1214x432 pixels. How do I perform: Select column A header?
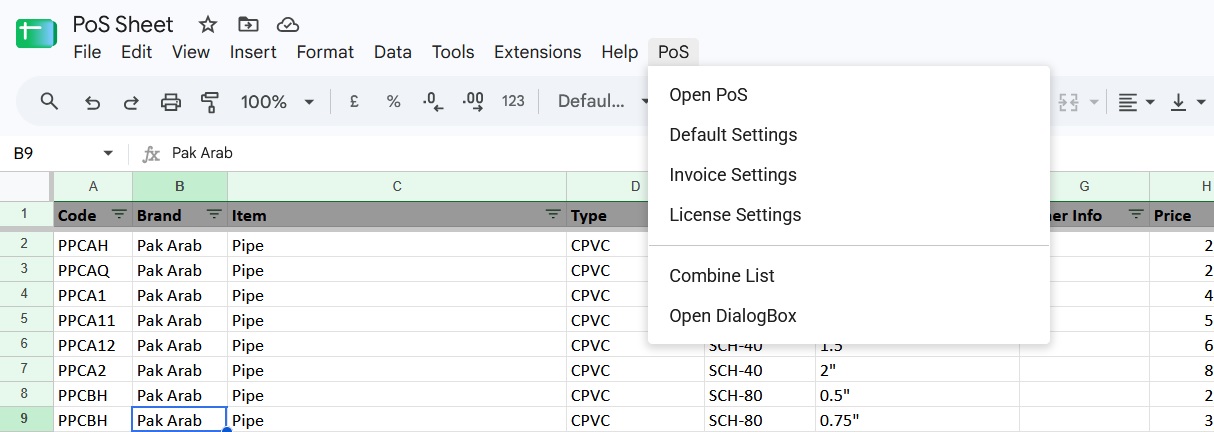93,186
